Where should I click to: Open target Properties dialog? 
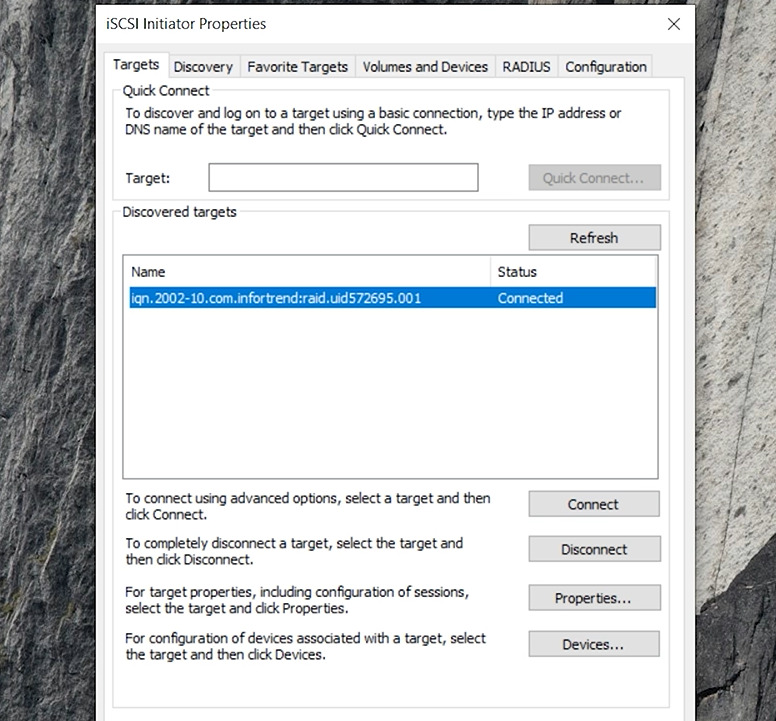pos(594,597)
